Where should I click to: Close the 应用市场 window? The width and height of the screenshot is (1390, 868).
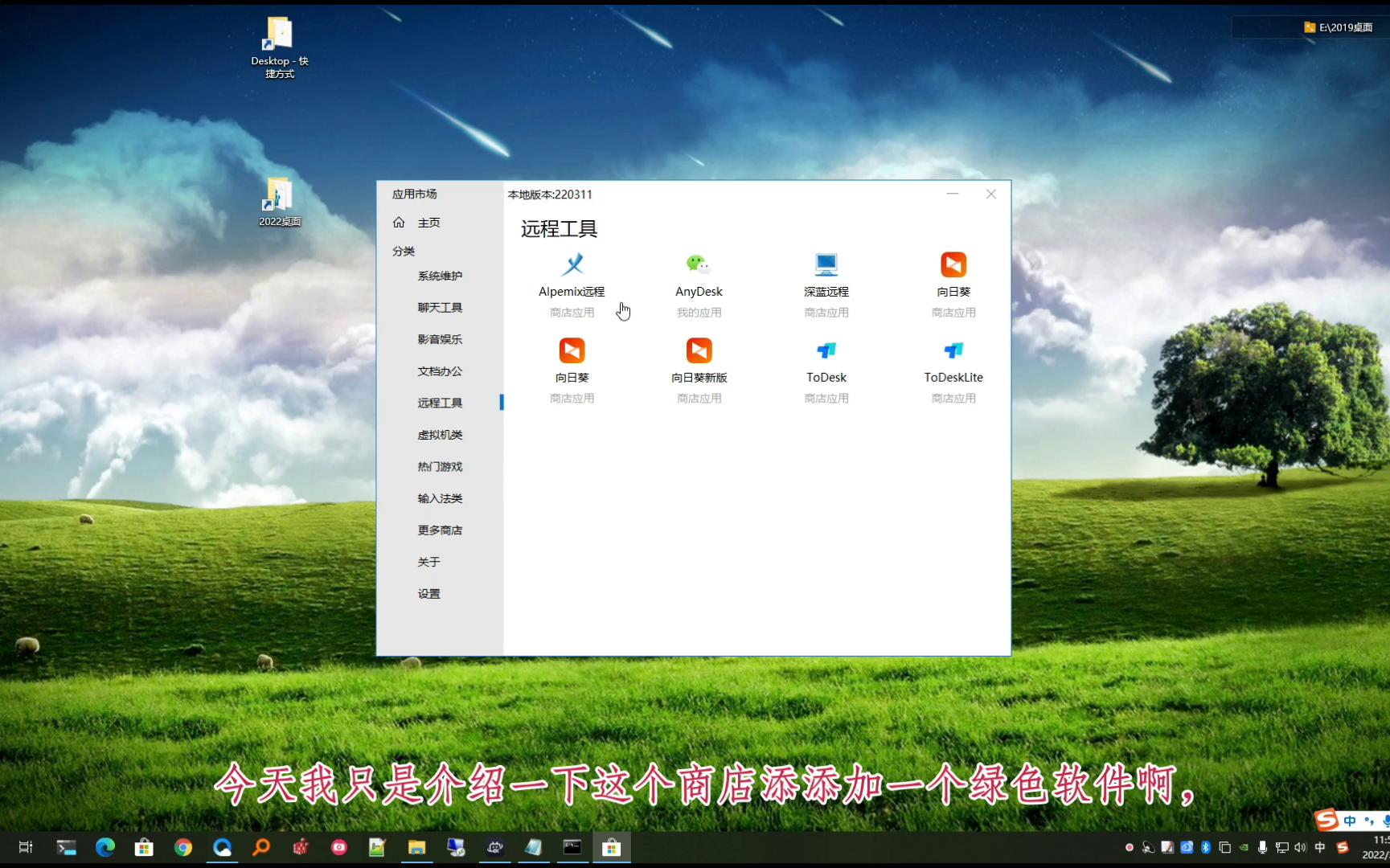(991, 194)
